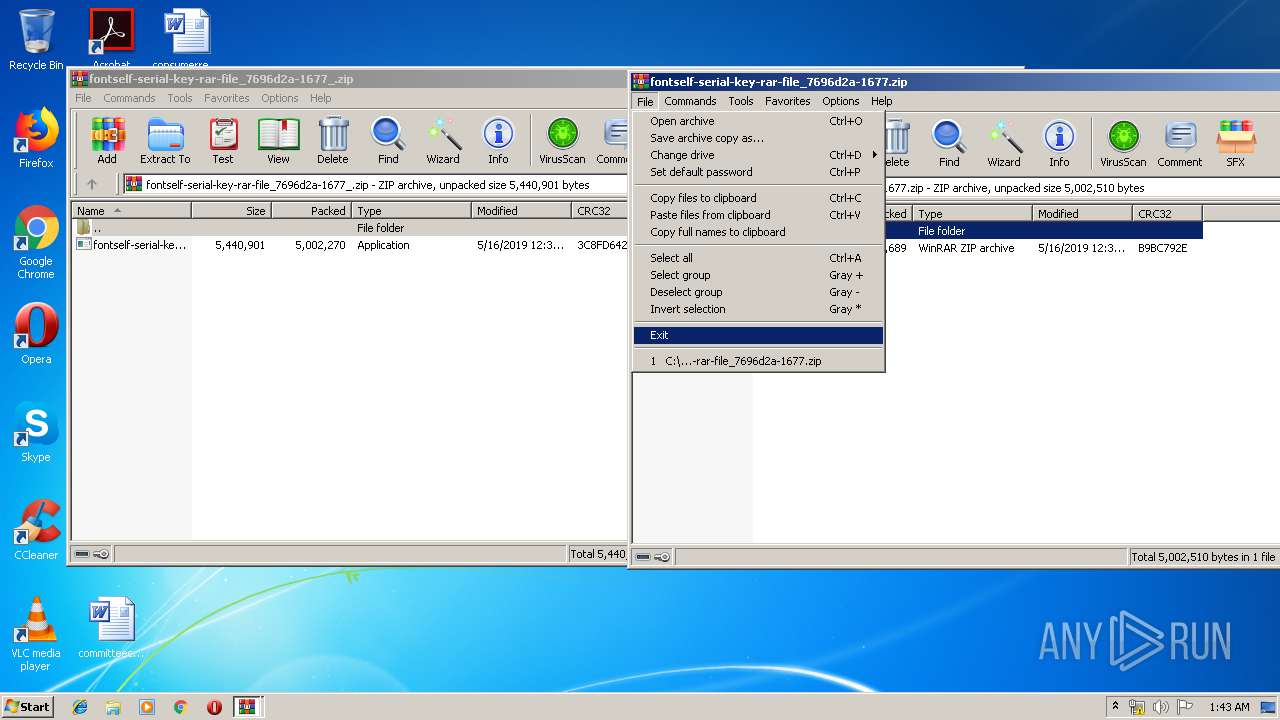Viewport: 1280px width, 720px height.
Task: Open Firefox desktop shortcut
Action: pyautogui.click(x=36, y=138)
